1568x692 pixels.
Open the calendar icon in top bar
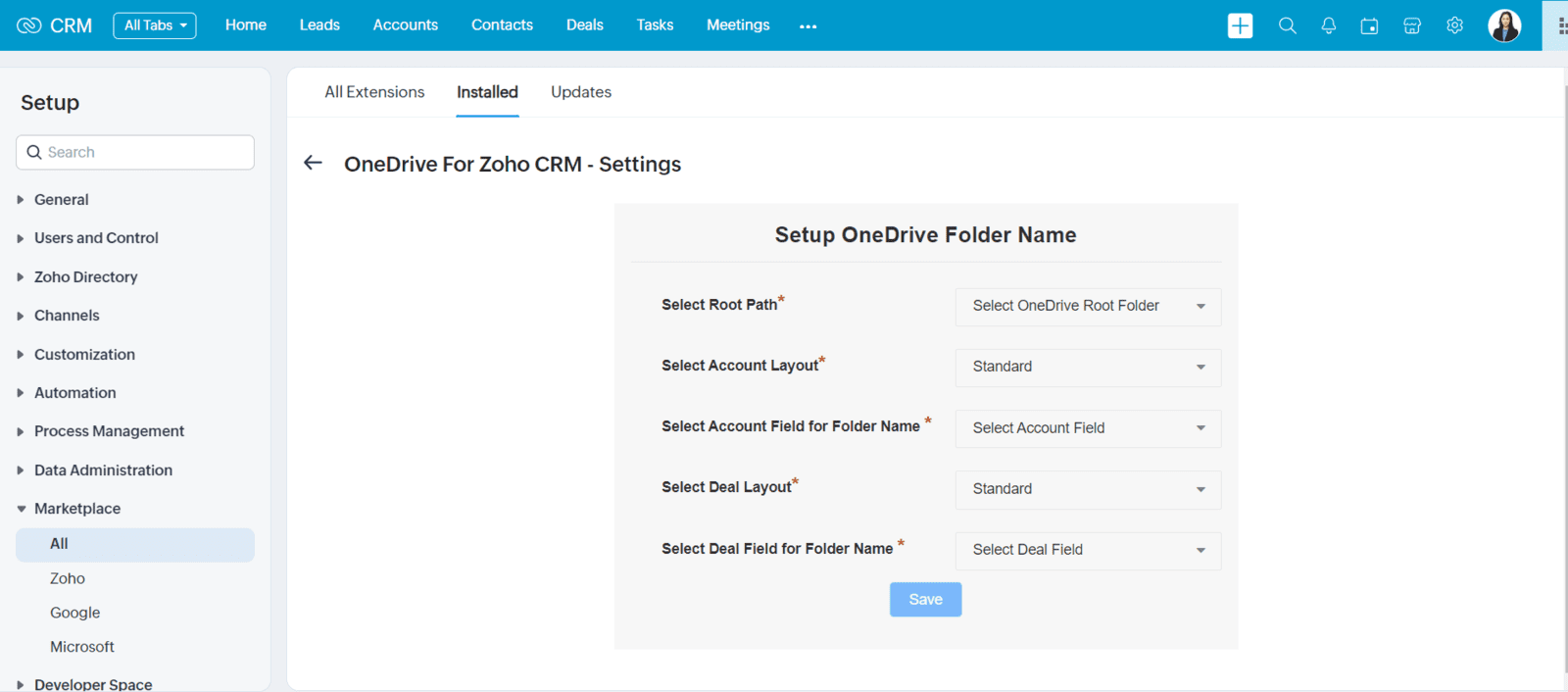pyautogui.click(x=1369, y=25)
